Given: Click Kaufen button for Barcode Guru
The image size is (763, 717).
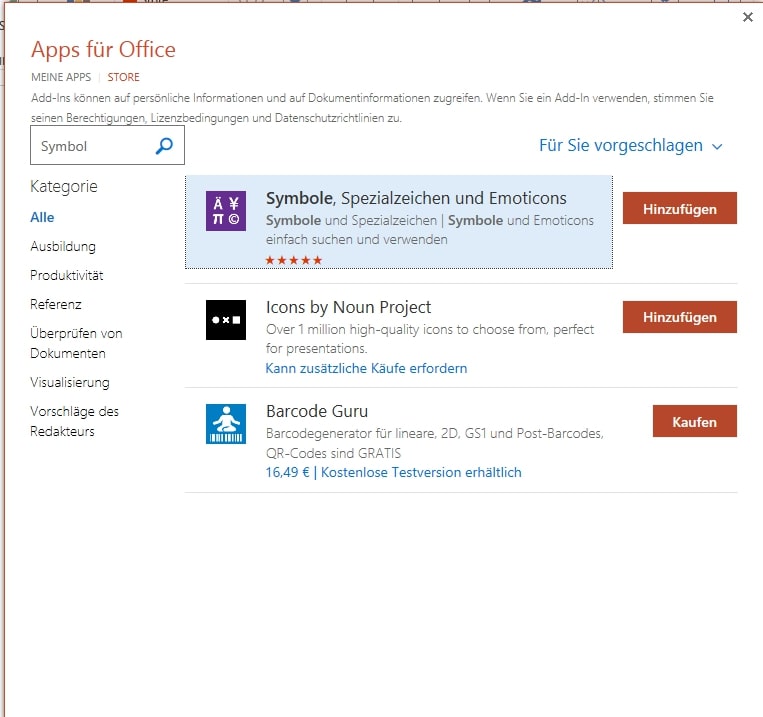Looking at the screenshot, I should 694,421.
